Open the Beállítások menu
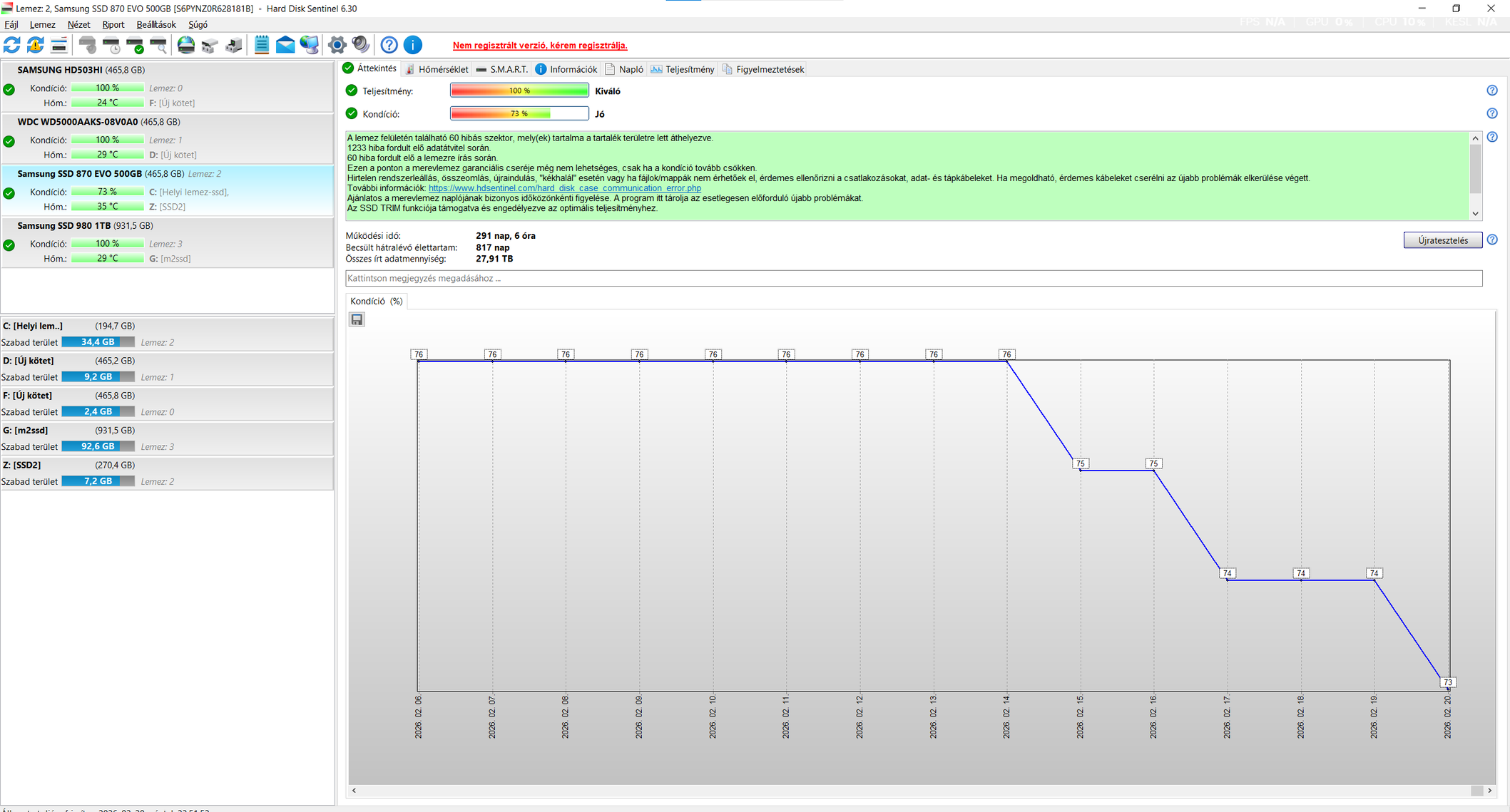1510x812 pixels. click(155, 24)
